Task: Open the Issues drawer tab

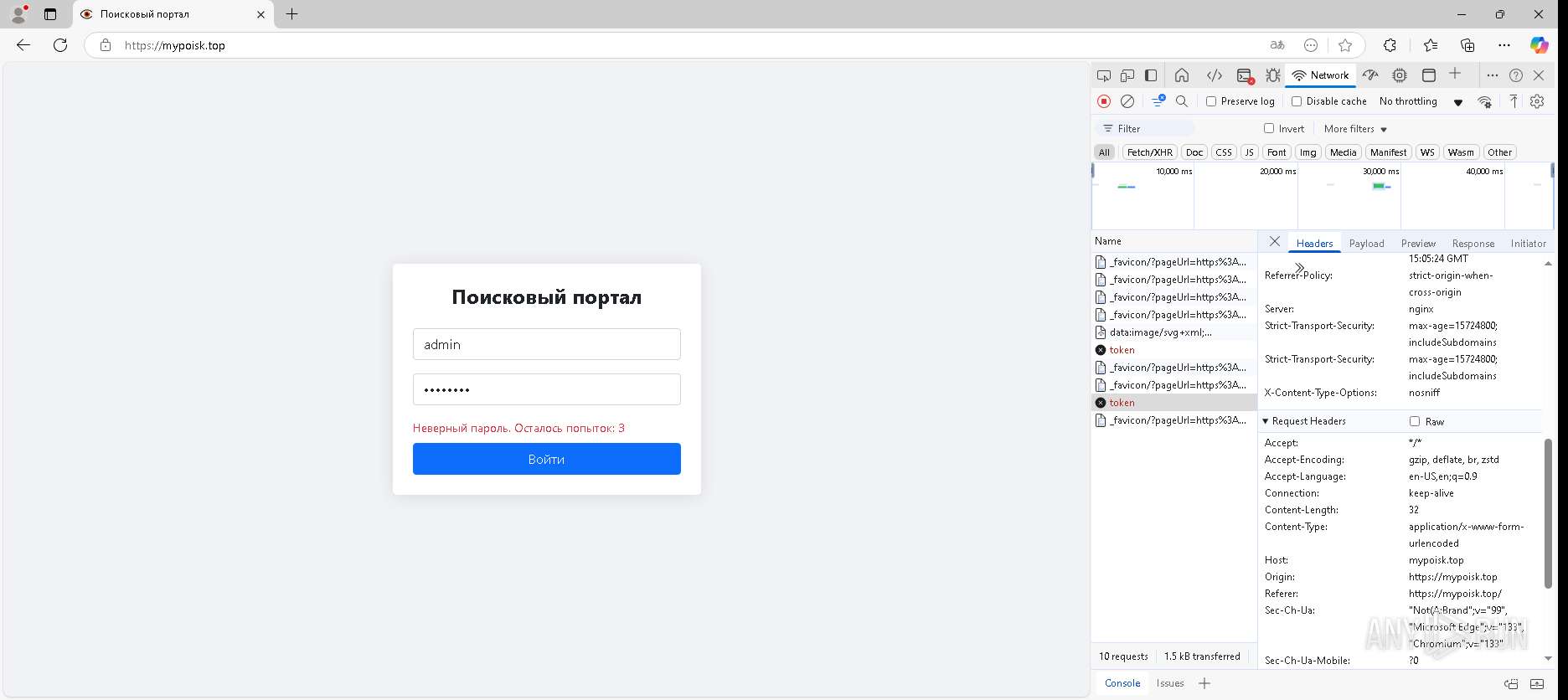Action: click(x=1170, y=683)
